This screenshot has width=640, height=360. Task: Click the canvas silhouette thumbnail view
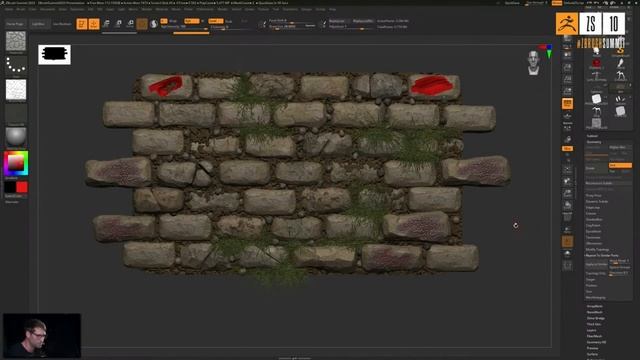coord(54,55)
